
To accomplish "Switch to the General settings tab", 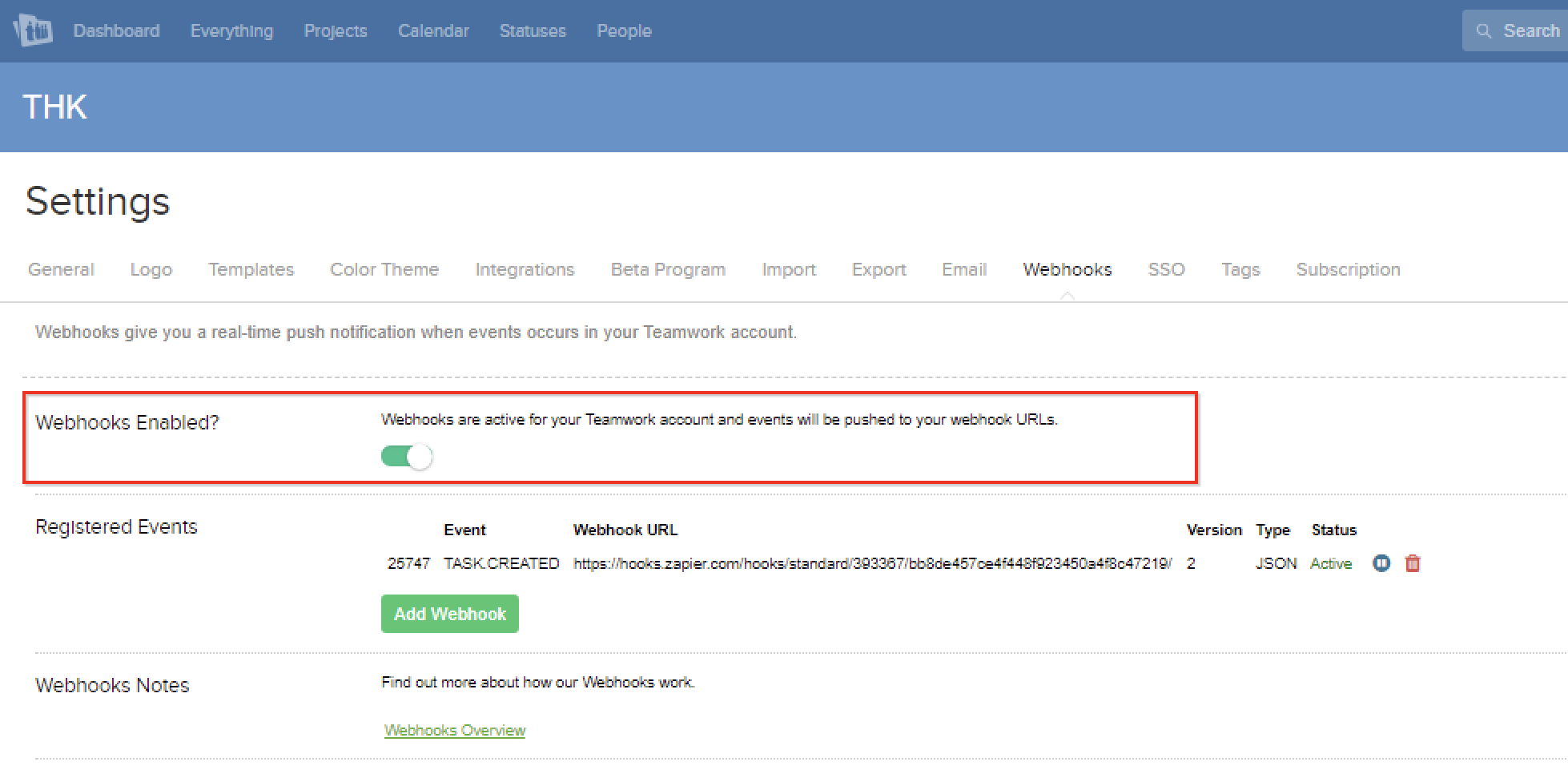I will click(61, 269).
